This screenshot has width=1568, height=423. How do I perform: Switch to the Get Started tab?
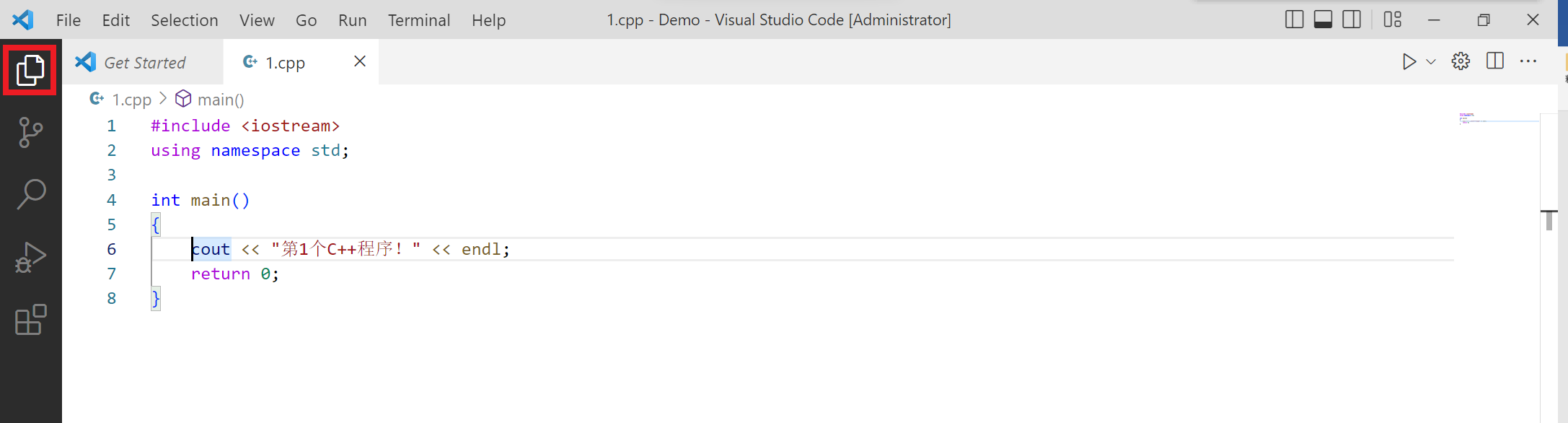pyautogui.click(x=144, y=63)
